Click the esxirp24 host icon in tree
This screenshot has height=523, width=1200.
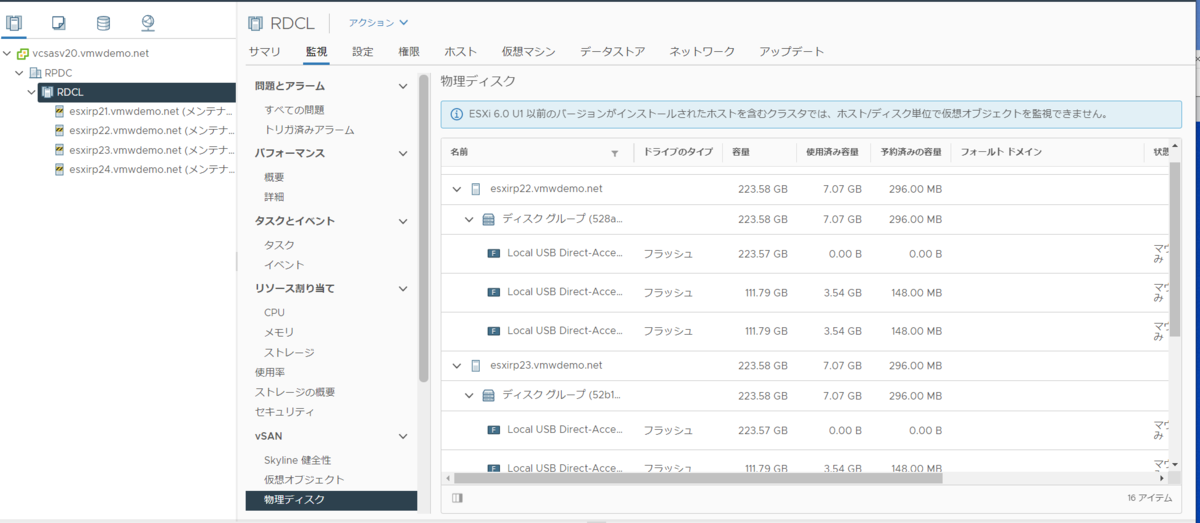(x=60, y=169)
